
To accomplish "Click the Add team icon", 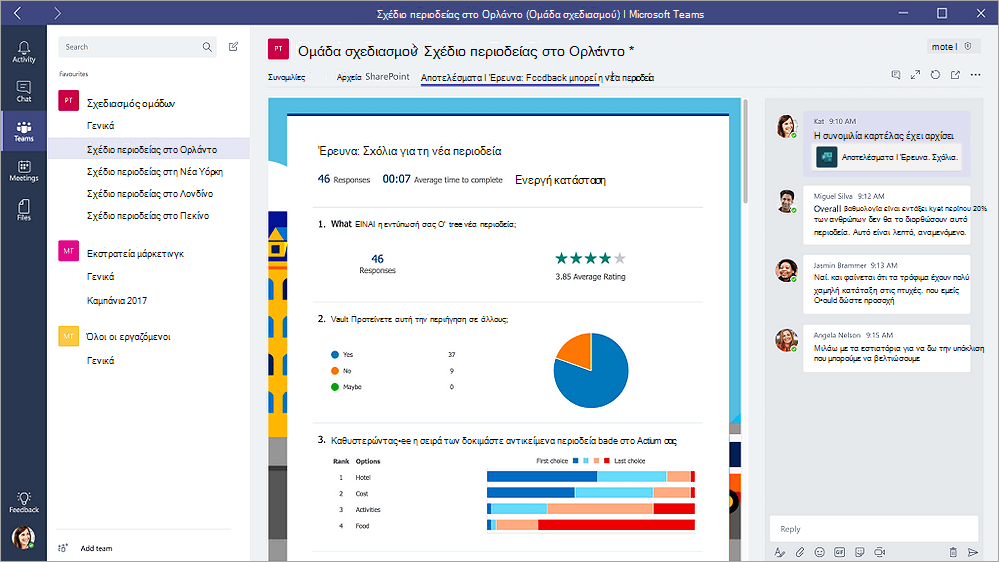I will click(62, 548).
